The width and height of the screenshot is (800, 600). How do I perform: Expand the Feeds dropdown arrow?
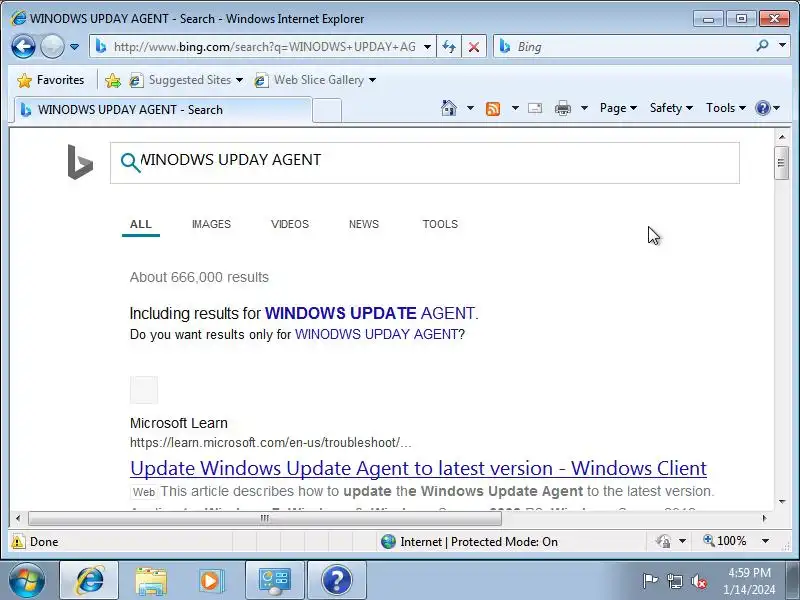pos(515,108)
